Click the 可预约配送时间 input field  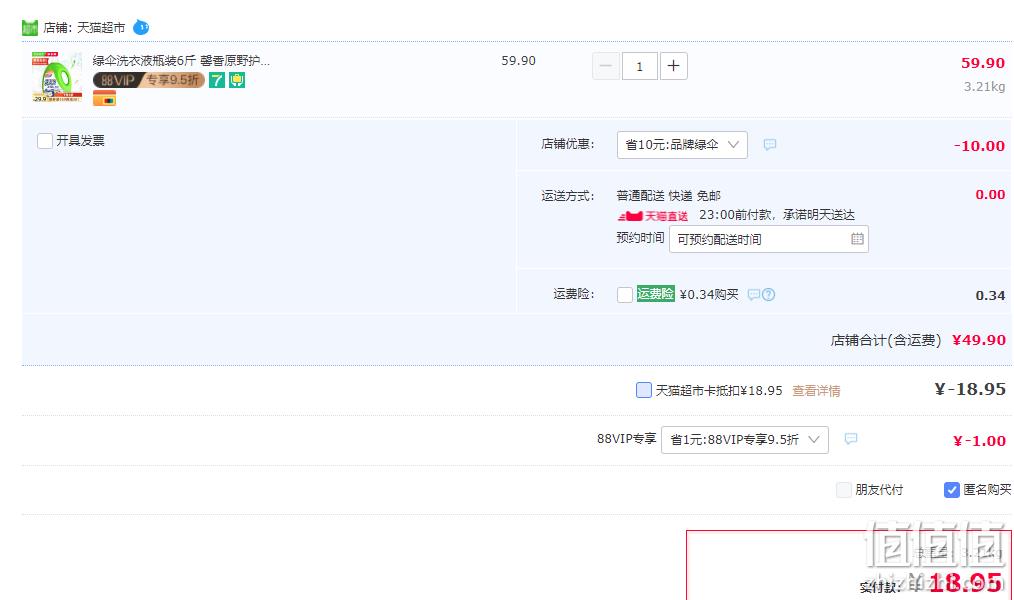click(769, 239)
